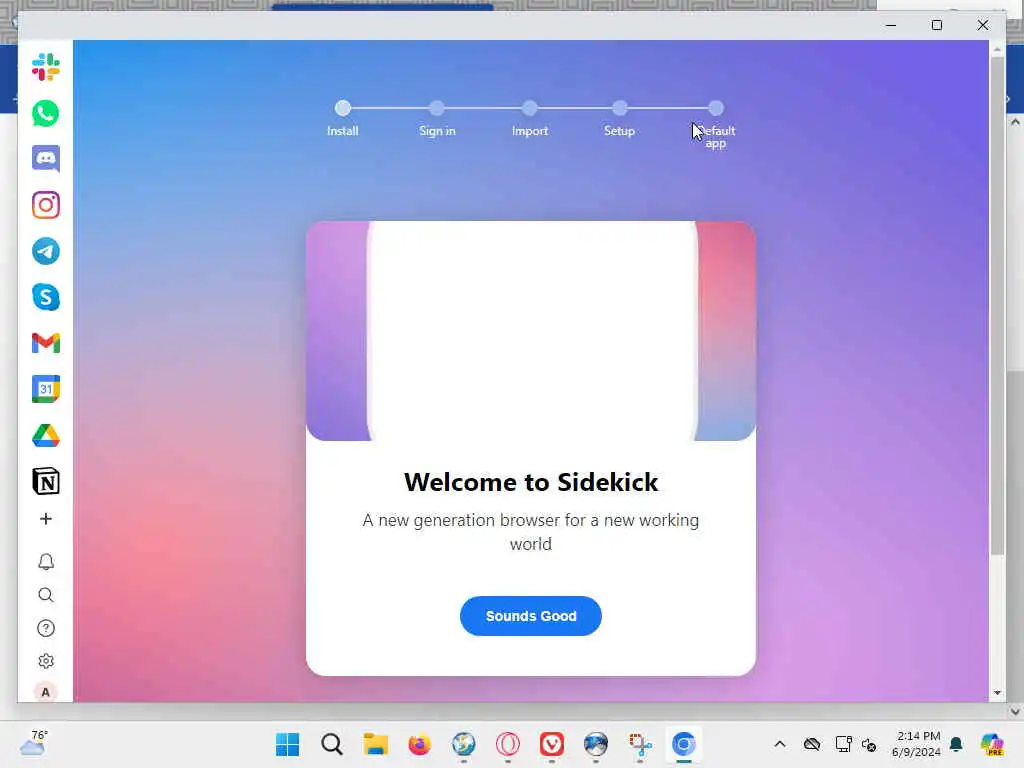Open the Windows Start menu

click(x=287, y=744)
